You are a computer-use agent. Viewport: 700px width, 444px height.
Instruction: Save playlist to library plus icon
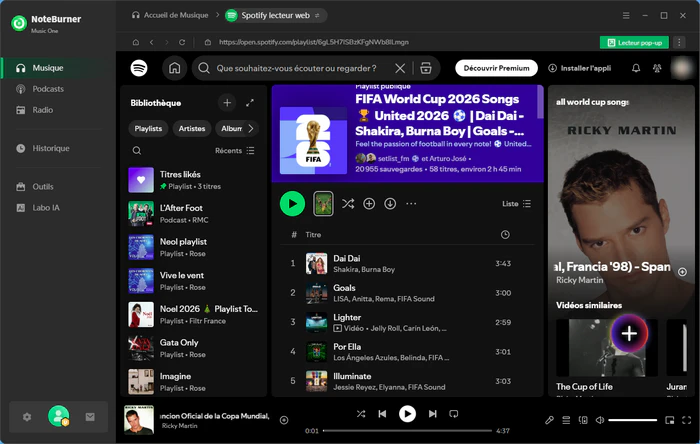coord(369,204)
